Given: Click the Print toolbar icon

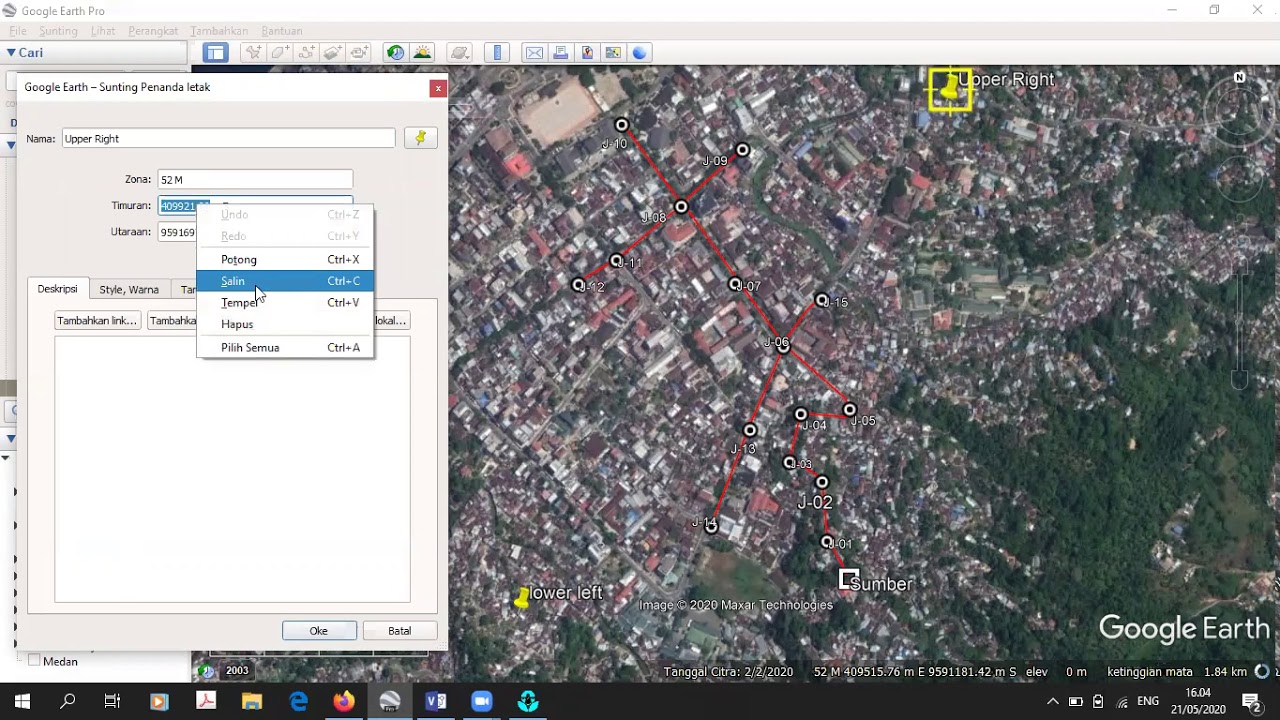Looking at the screenshot, I should coord(561,53).
